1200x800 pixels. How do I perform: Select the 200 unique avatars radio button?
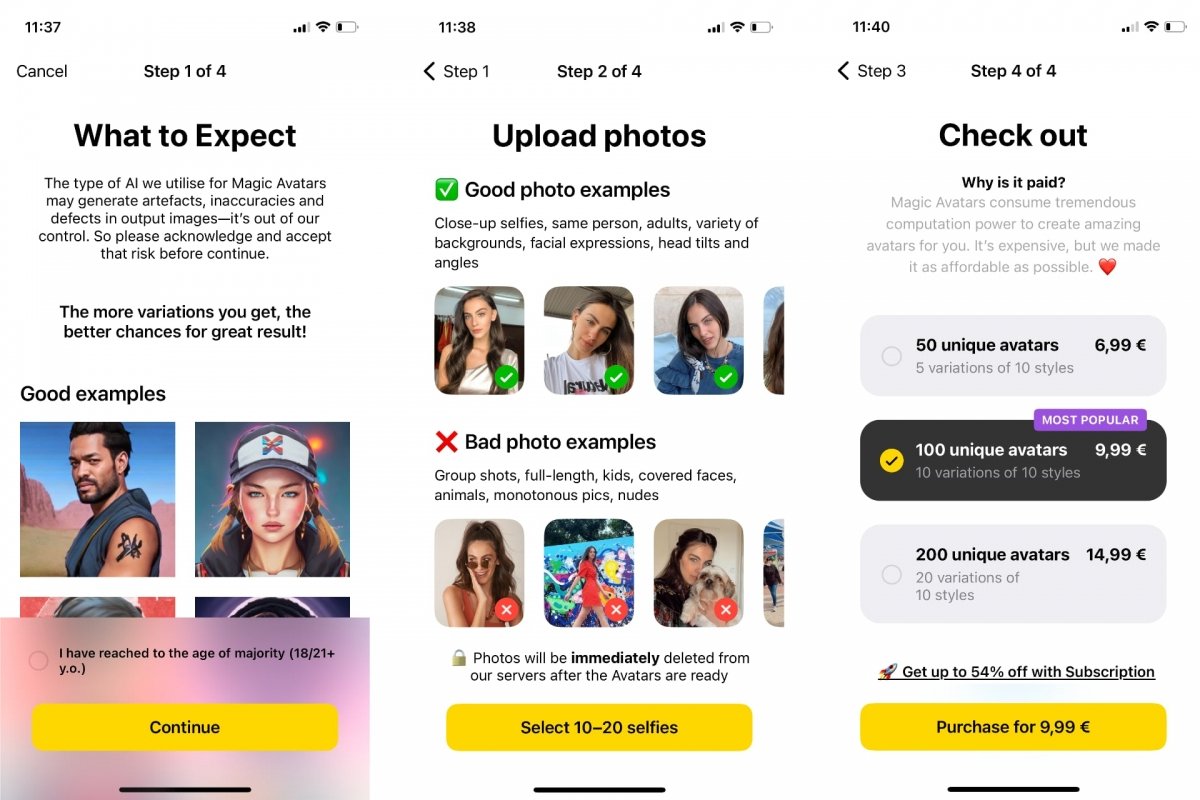coord(891,574)
